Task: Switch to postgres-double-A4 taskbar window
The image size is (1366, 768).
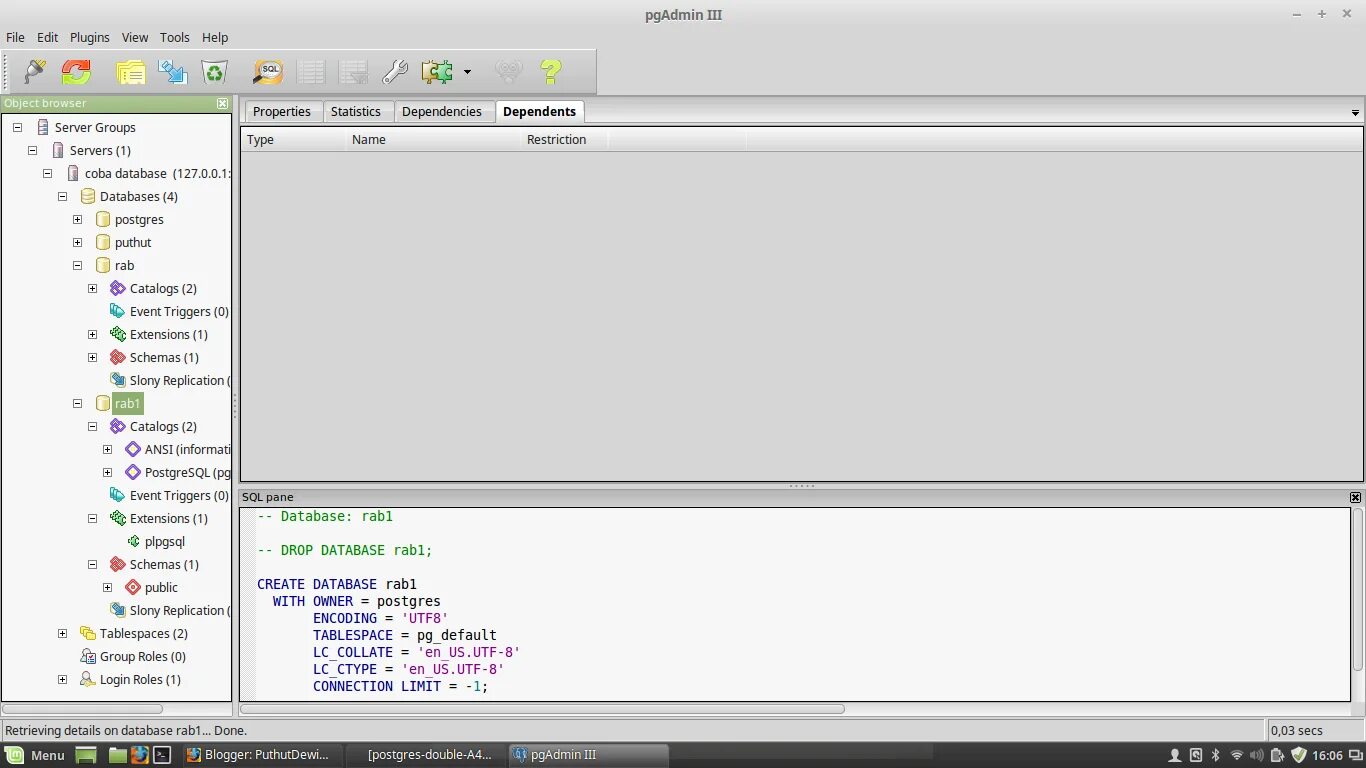Action: [426, 755]
